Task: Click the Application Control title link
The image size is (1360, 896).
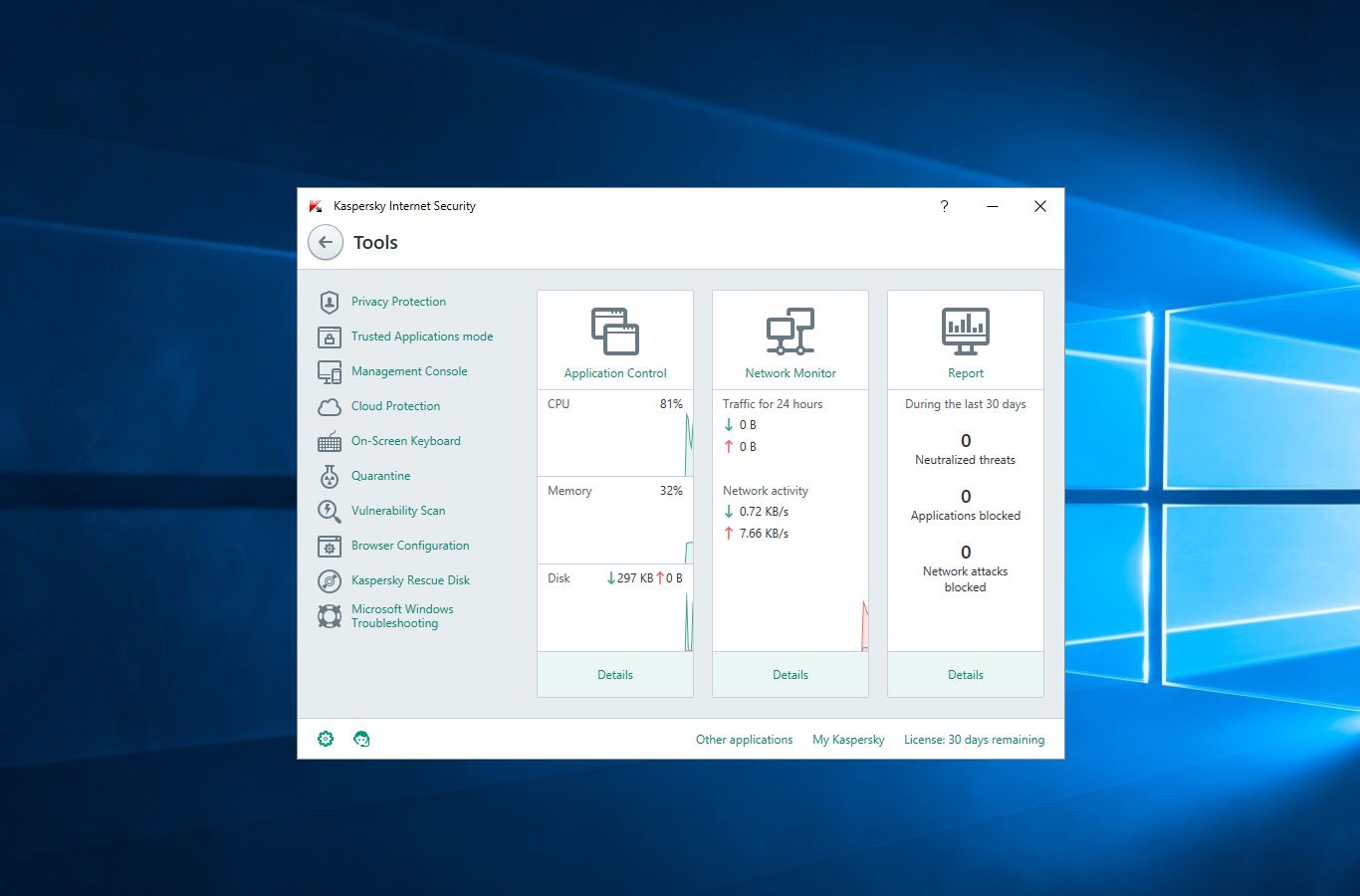Action: [615, 373]
